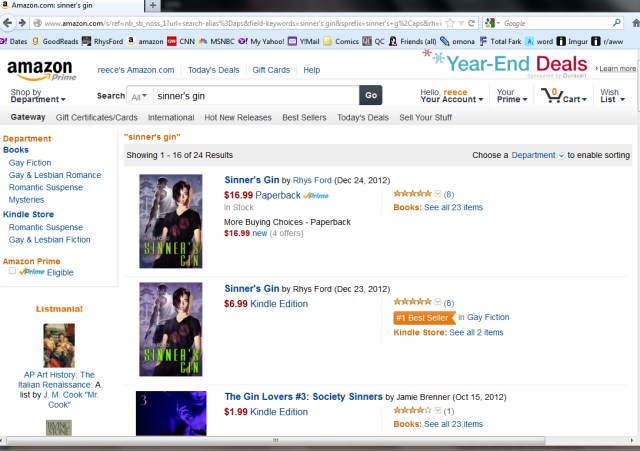Click Sinner's Gin paperback cover thumbnail
The height and width of the screenshot is (451, 640).
[x=171, y=221]
